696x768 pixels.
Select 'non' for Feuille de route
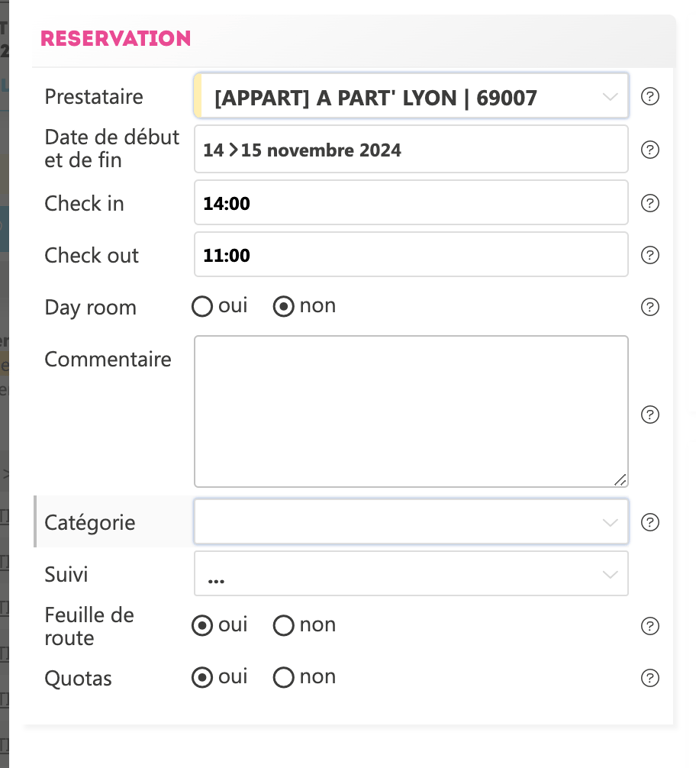[284, 626]
